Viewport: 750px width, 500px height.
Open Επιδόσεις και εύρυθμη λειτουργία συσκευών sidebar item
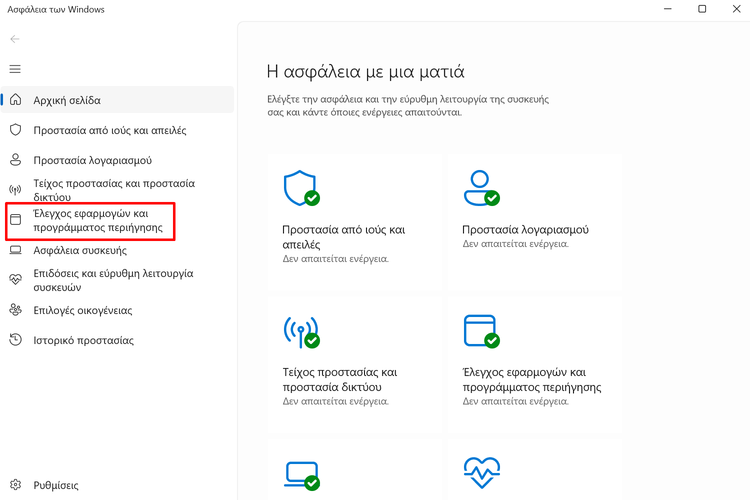[118, 280]
